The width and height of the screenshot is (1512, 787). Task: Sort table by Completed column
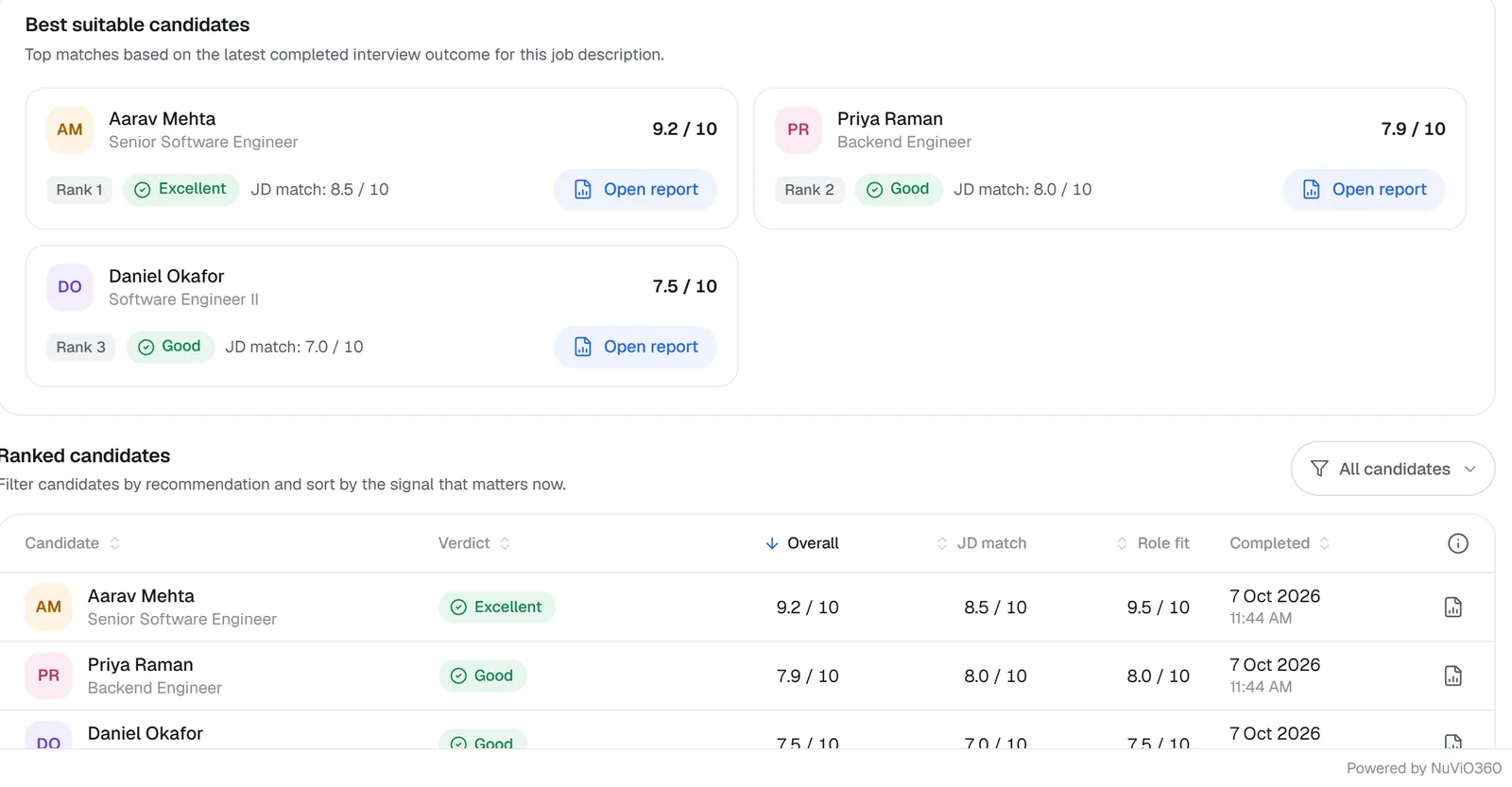tap(1280, 543)
